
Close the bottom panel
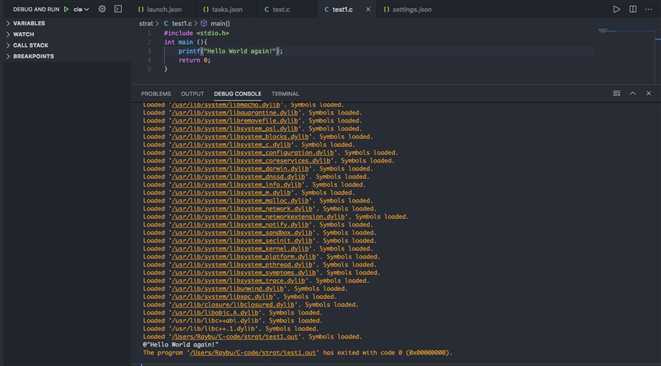pyautogui.click(x=649, y=93)
